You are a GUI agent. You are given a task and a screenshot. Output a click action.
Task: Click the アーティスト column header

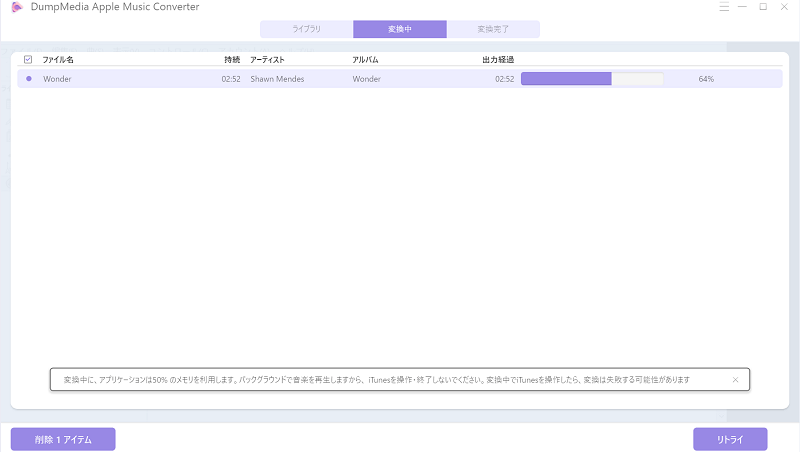pyautogui.click(x=267, y=60)
